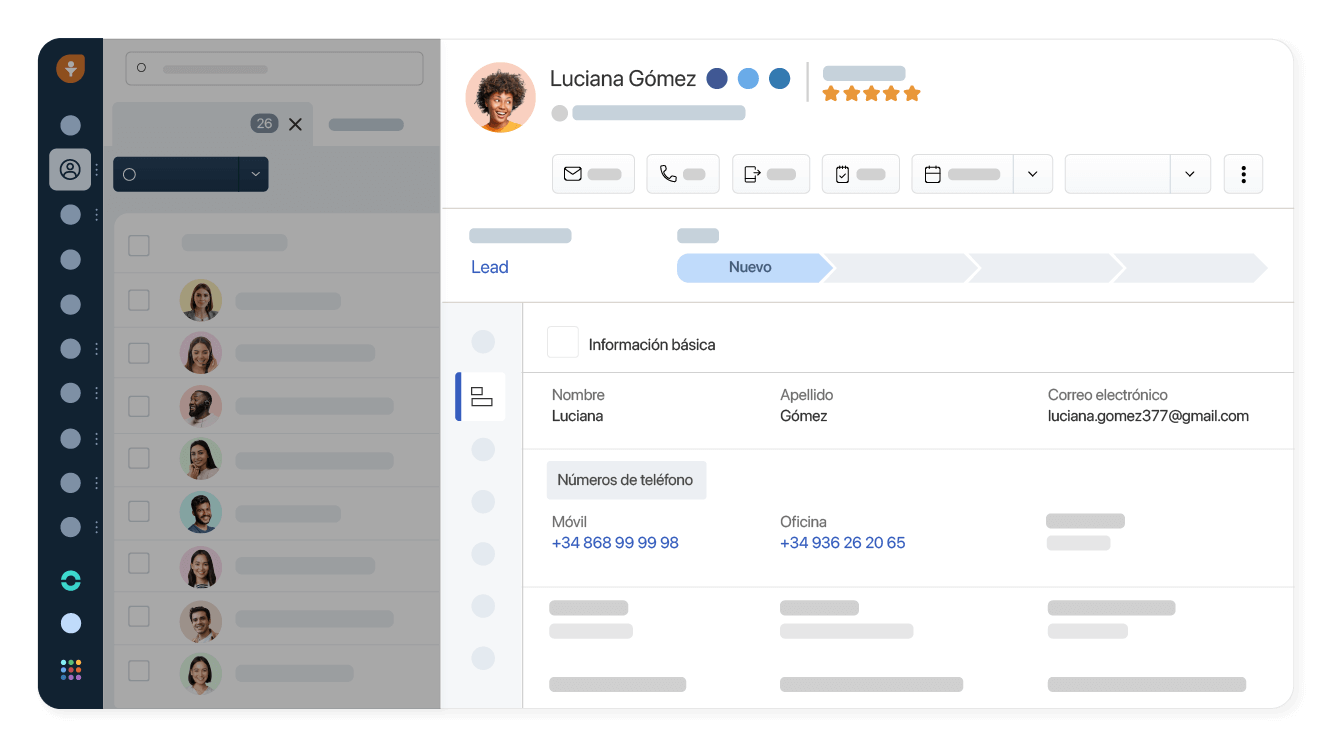Select the Nuevo lifecycle stage
This screenshot has width=1332, height=747.
click(x=751, y=268)
